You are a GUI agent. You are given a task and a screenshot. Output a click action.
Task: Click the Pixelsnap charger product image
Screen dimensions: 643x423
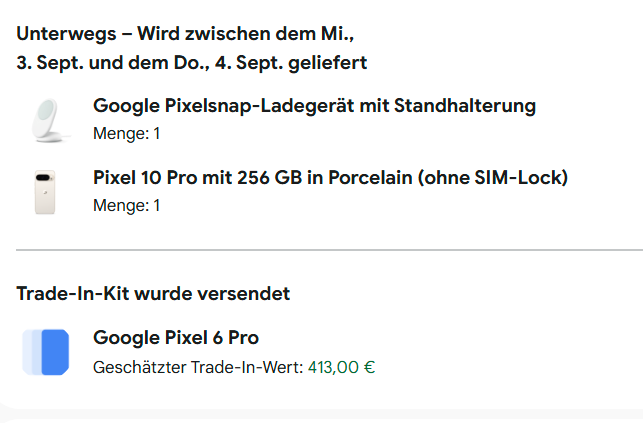pos(46,118)
